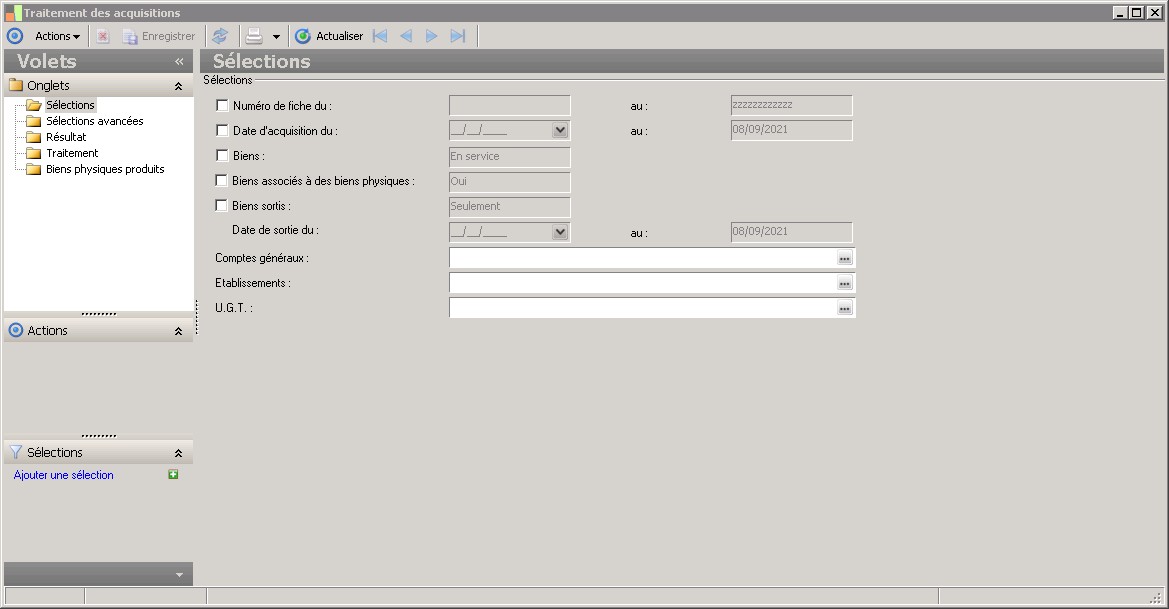
Task: Go to next record arrow
Action: pos(432,36)
